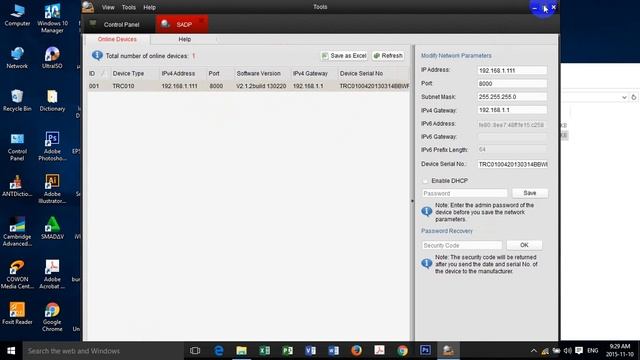Show hidden tray icons chevron
The width and height of the screenshot is (640, 360).
coord(533,351)
